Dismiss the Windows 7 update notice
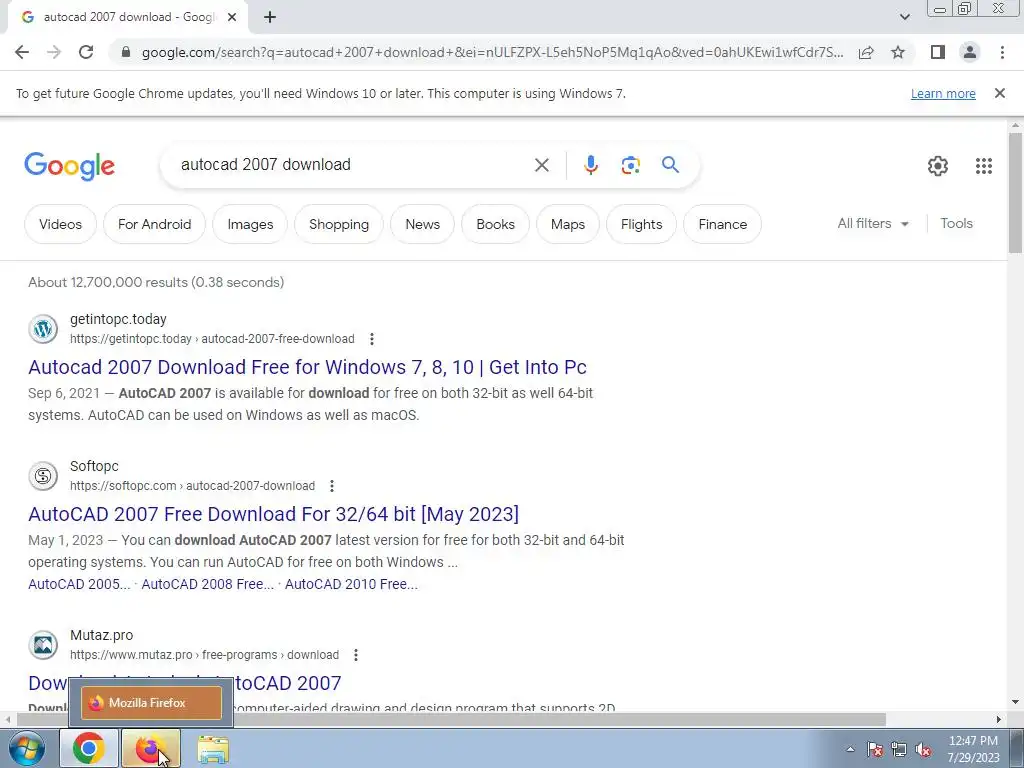1024x768 pixels. 1000,93
